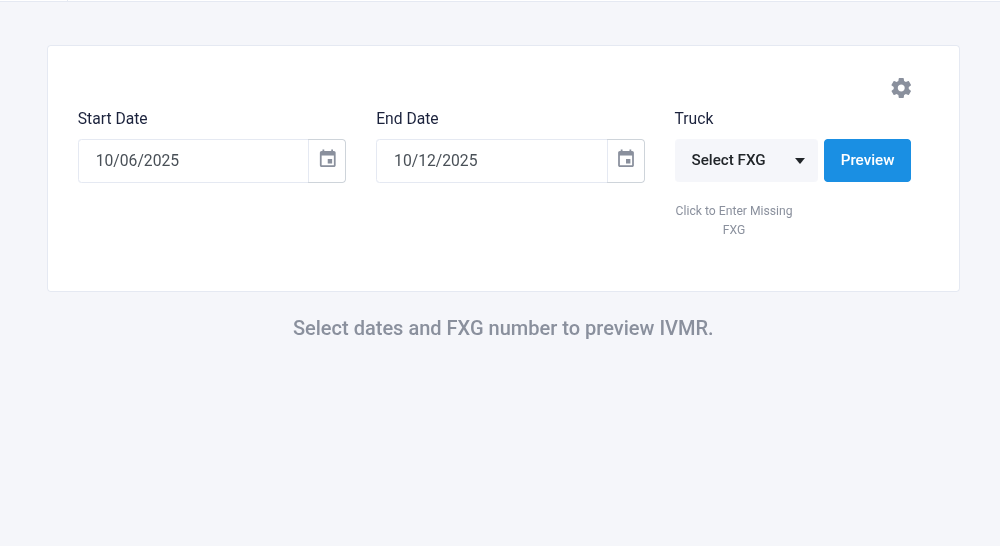Click the calendar button attached to 10/12/2025
The image size is (1000, 546).
(626, 160)
